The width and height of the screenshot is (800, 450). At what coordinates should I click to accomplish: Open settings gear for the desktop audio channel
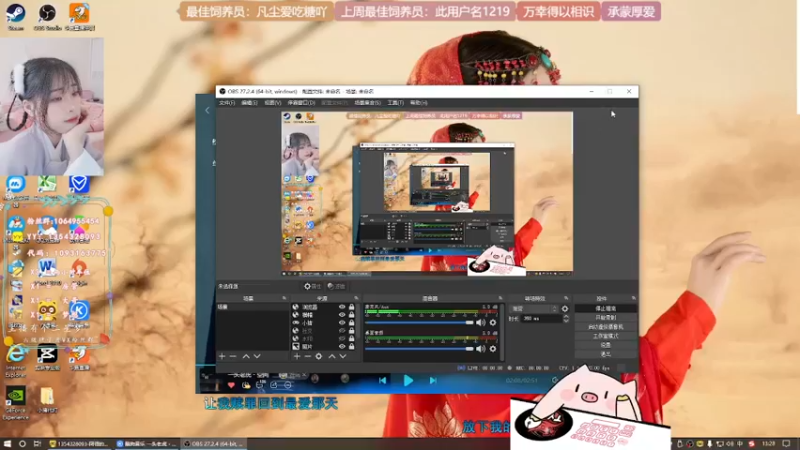(x=493, y=348)
